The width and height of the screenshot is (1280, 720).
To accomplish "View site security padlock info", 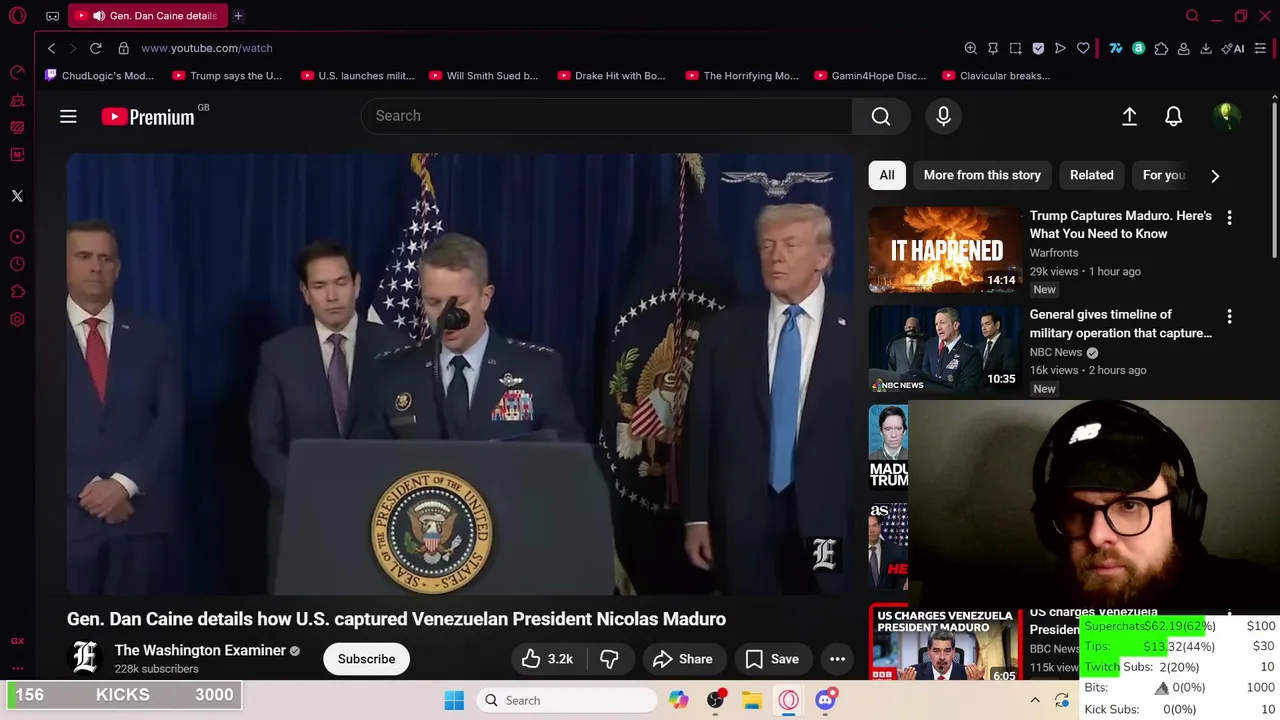I will click(123, 48).
